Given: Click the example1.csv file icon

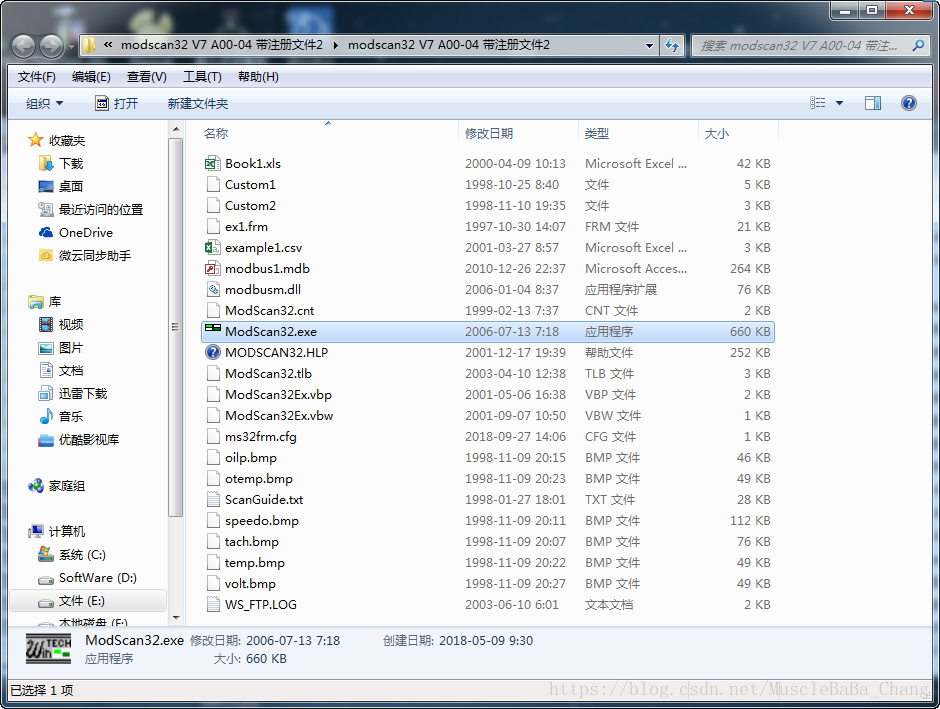Looking at the screenshot, I should 213,247.
